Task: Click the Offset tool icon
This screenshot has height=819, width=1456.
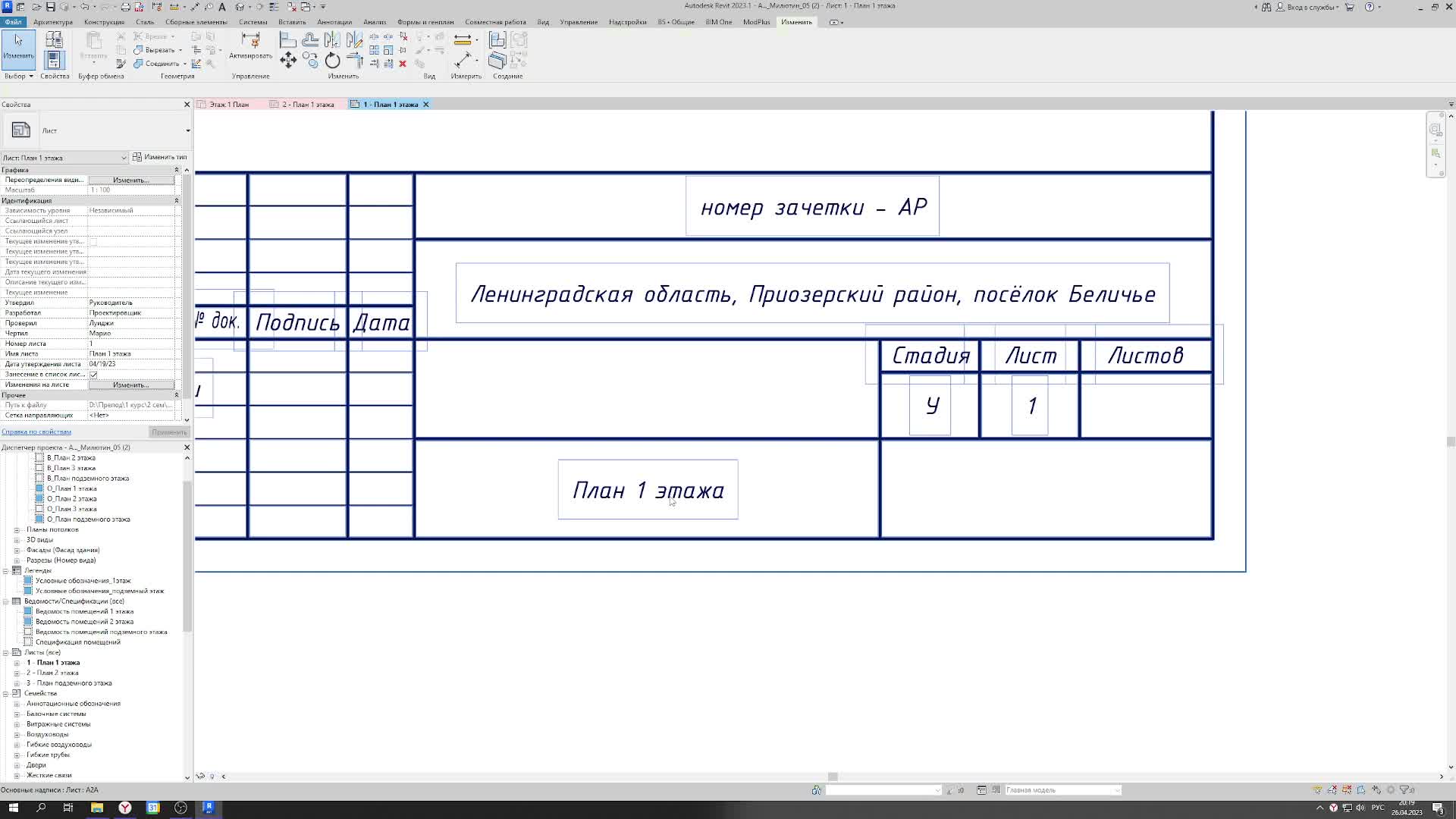Action: tap(310, 39)
